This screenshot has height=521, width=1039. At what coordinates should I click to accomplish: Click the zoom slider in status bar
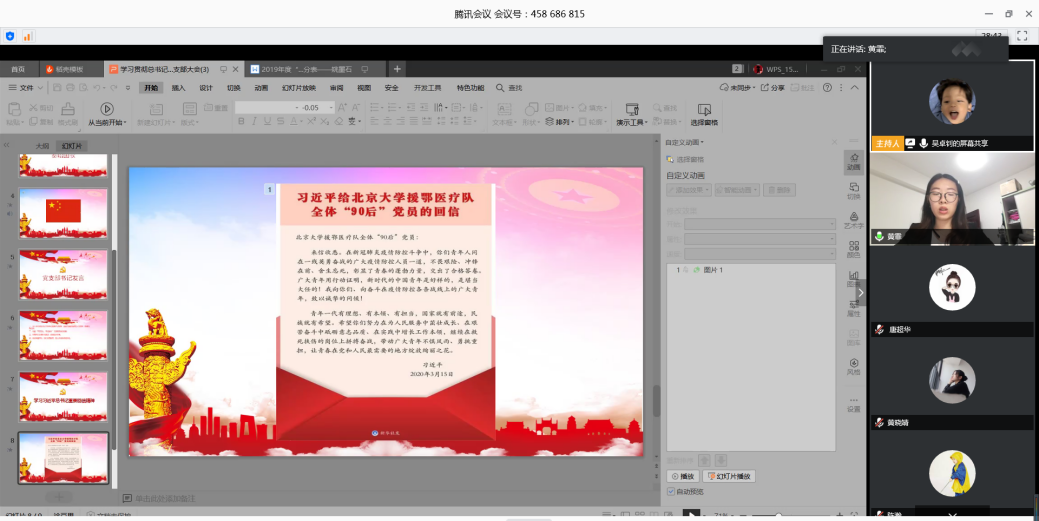tap(791, 515)
